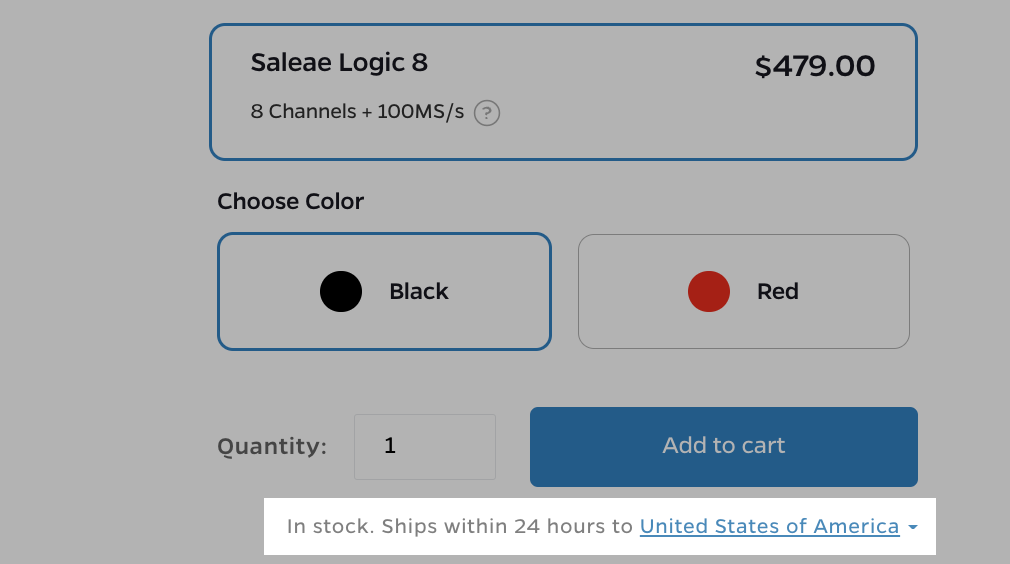Focus the Quantity input field
The image size is (1010, 564).
(x=425, y=446)
